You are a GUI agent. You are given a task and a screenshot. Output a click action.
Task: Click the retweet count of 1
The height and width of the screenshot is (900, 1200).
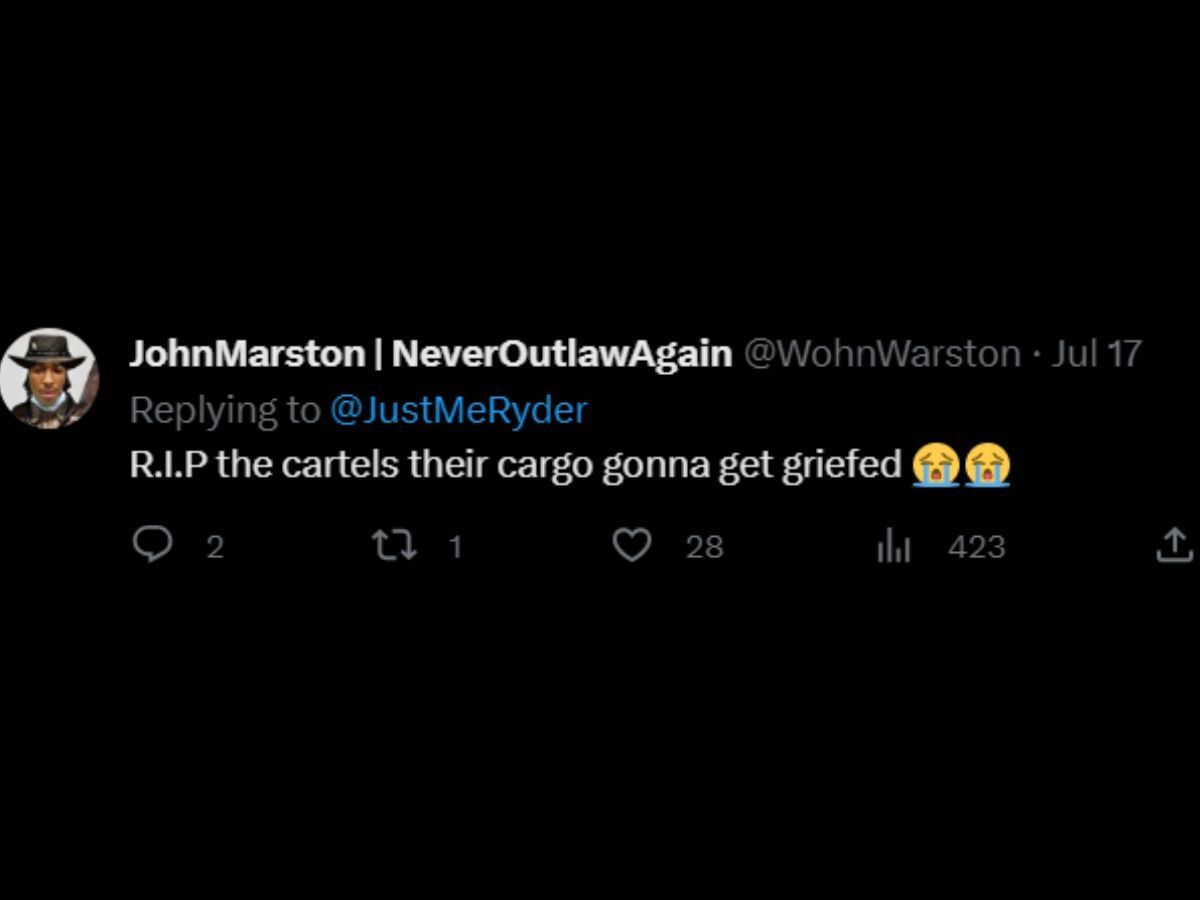455,546
